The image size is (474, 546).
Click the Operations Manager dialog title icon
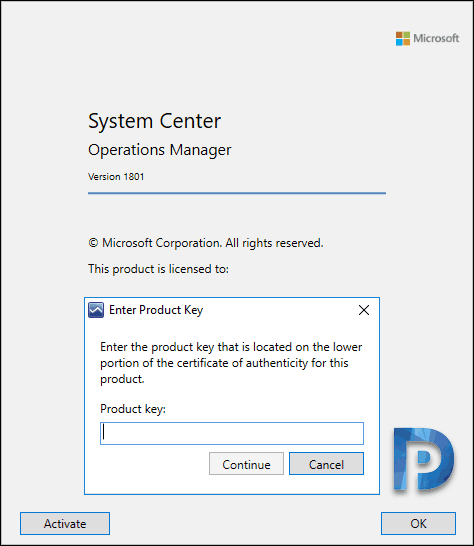click(x=96, y=310)
